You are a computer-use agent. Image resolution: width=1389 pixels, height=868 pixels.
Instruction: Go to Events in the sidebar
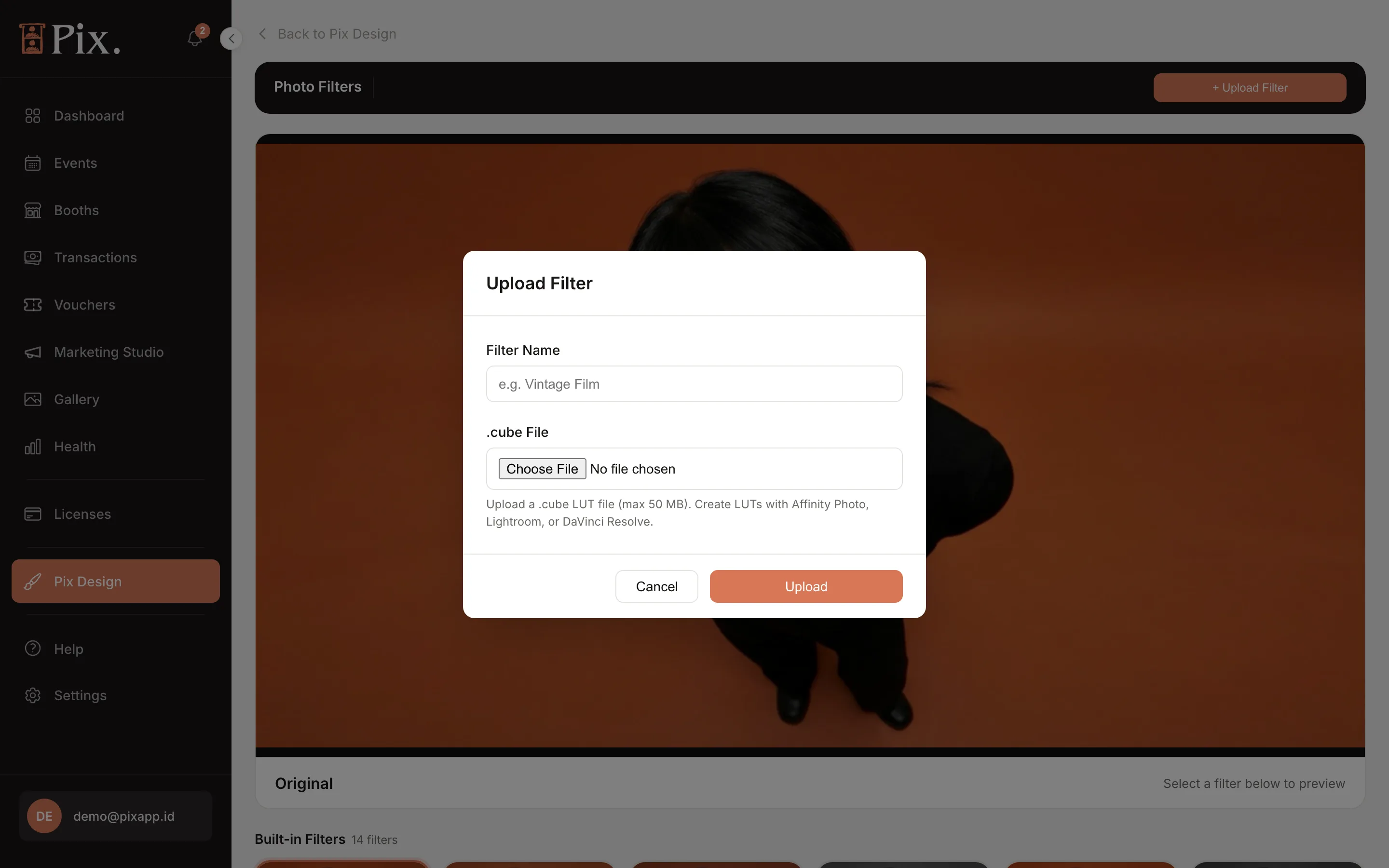click(115, 163)
